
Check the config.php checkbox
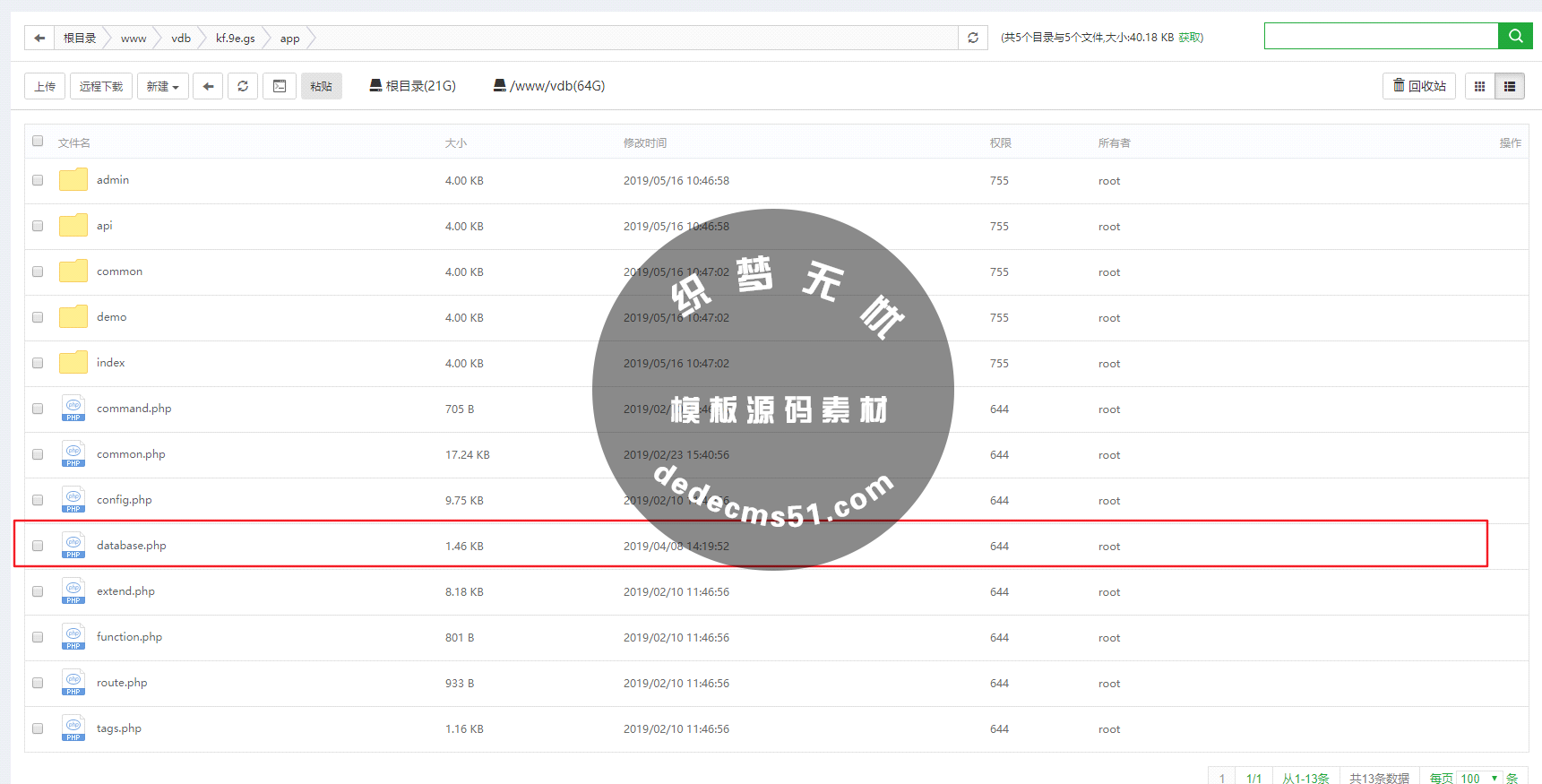(x=38, y=500)
